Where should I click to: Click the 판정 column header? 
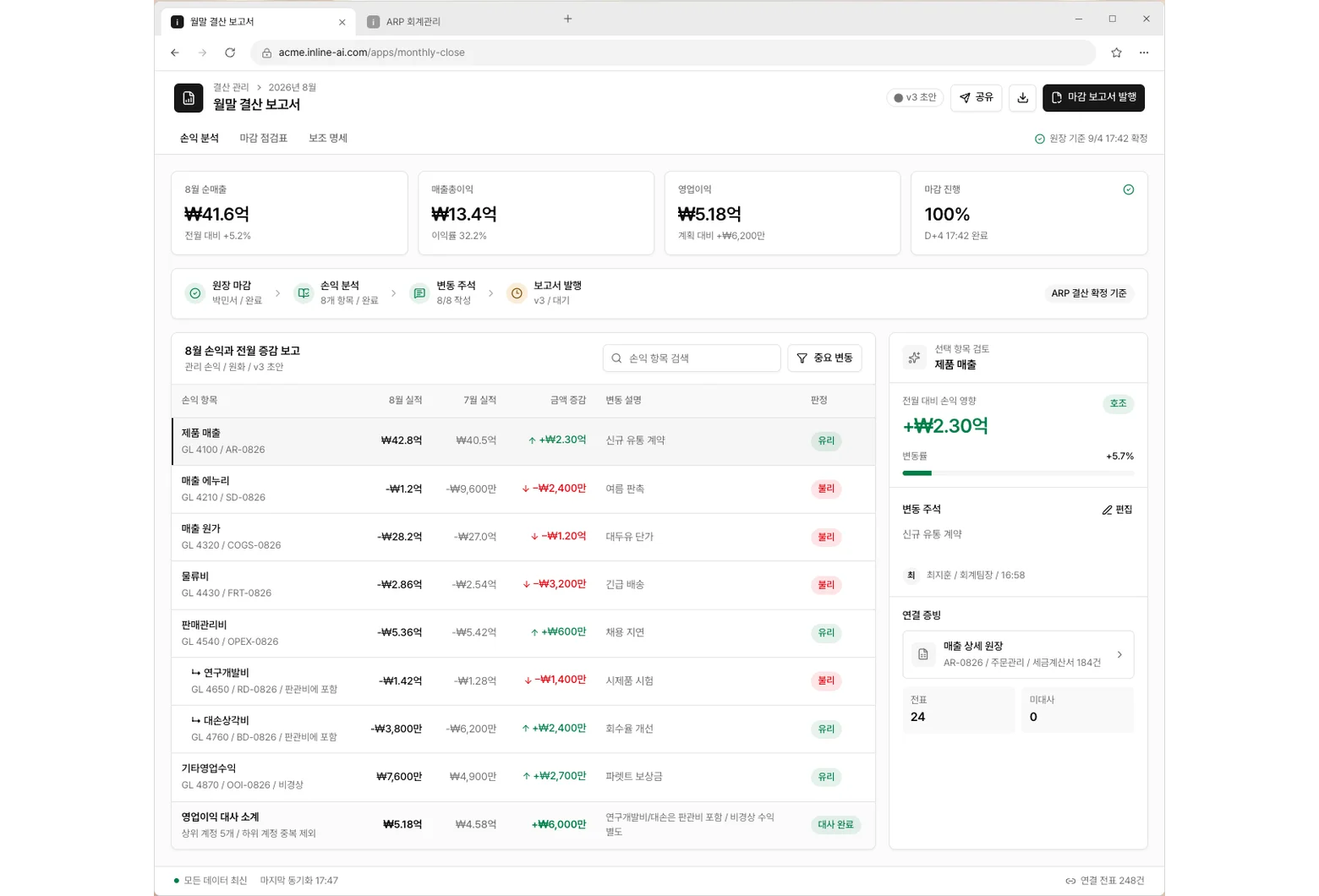click(x=818, y=400)
